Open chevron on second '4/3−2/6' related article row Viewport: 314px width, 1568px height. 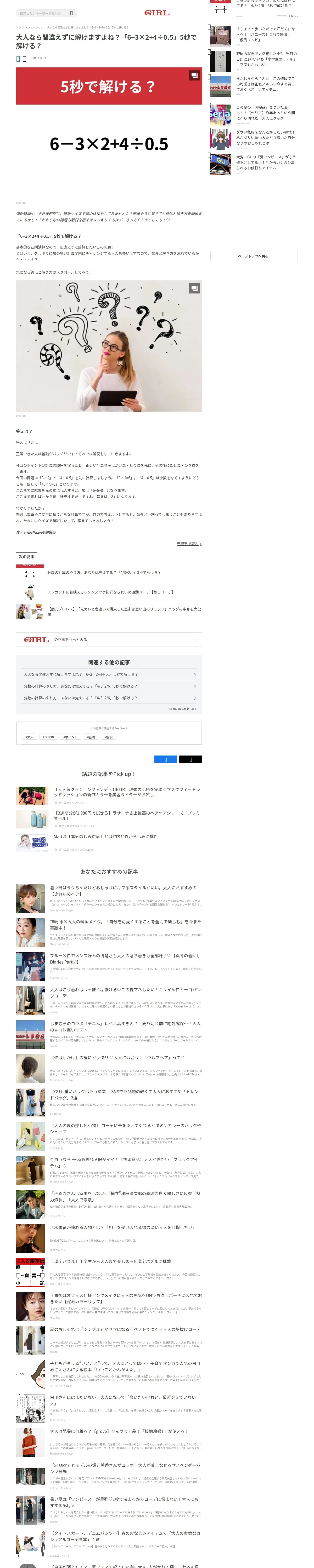click(x=194, y=686)
